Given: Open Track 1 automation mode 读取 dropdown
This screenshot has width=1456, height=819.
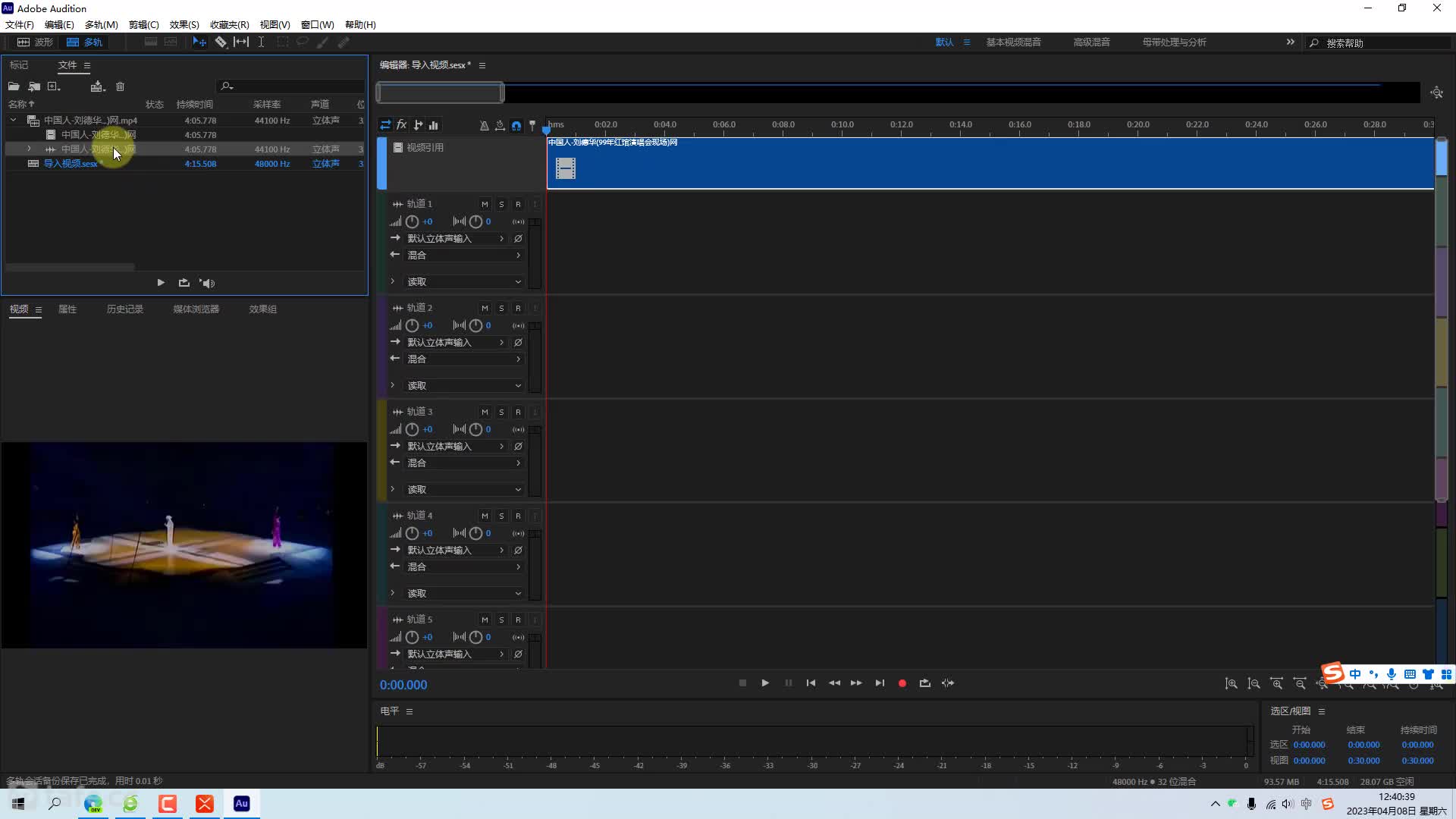Looking at the screenshot, I should (x=463, y=282).
